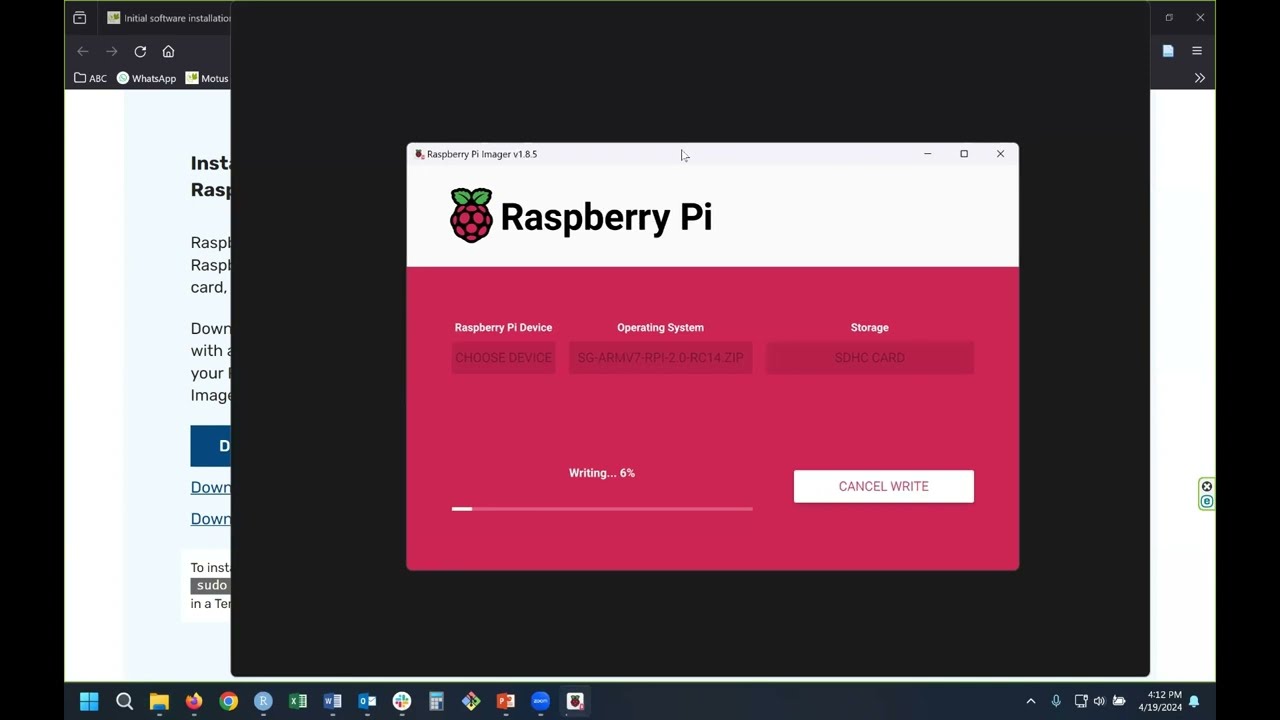The image size is (1280, 720).
Task: Maximize the Raspberry Pi Imager window
Action: pos(964,154)
